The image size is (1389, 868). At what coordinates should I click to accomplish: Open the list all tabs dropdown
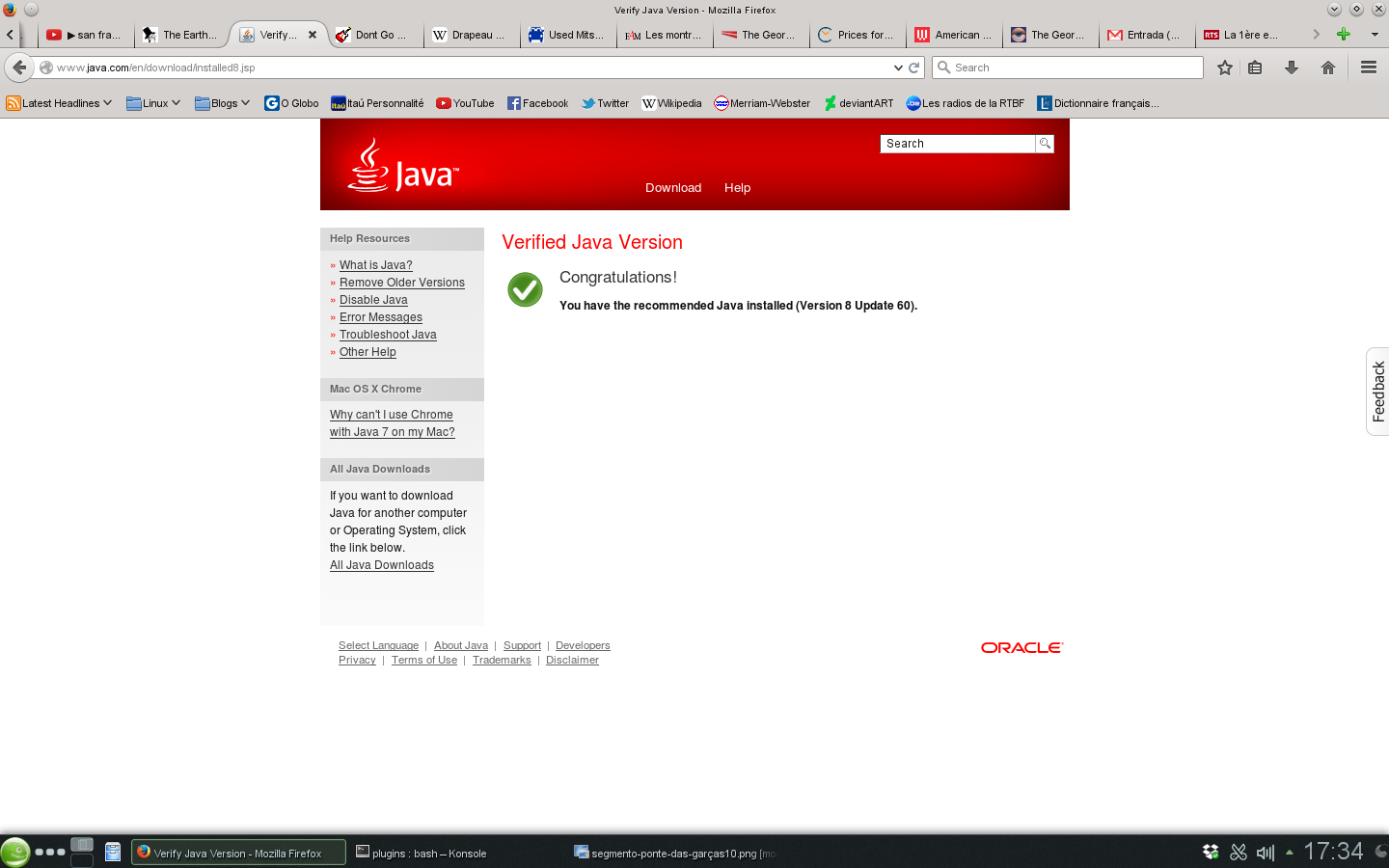coord(1375,34)
